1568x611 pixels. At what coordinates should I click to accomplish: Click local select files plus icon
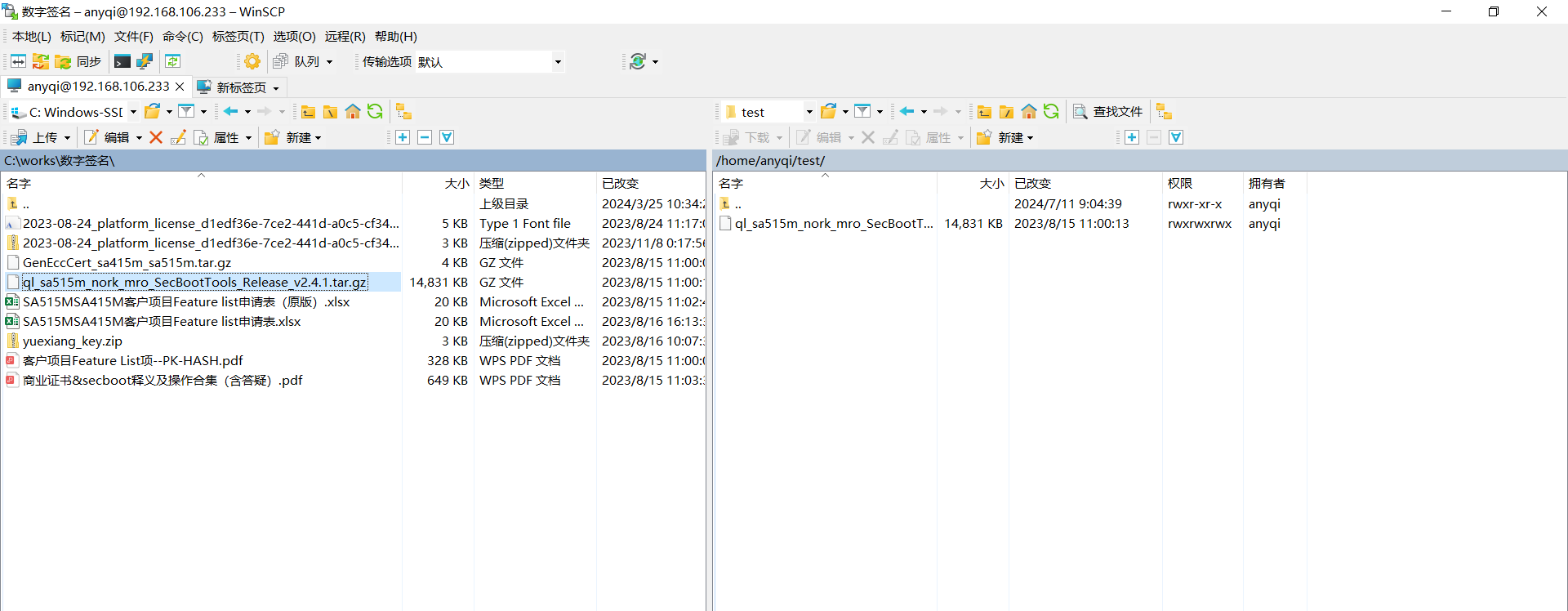(x=403, y=137)
